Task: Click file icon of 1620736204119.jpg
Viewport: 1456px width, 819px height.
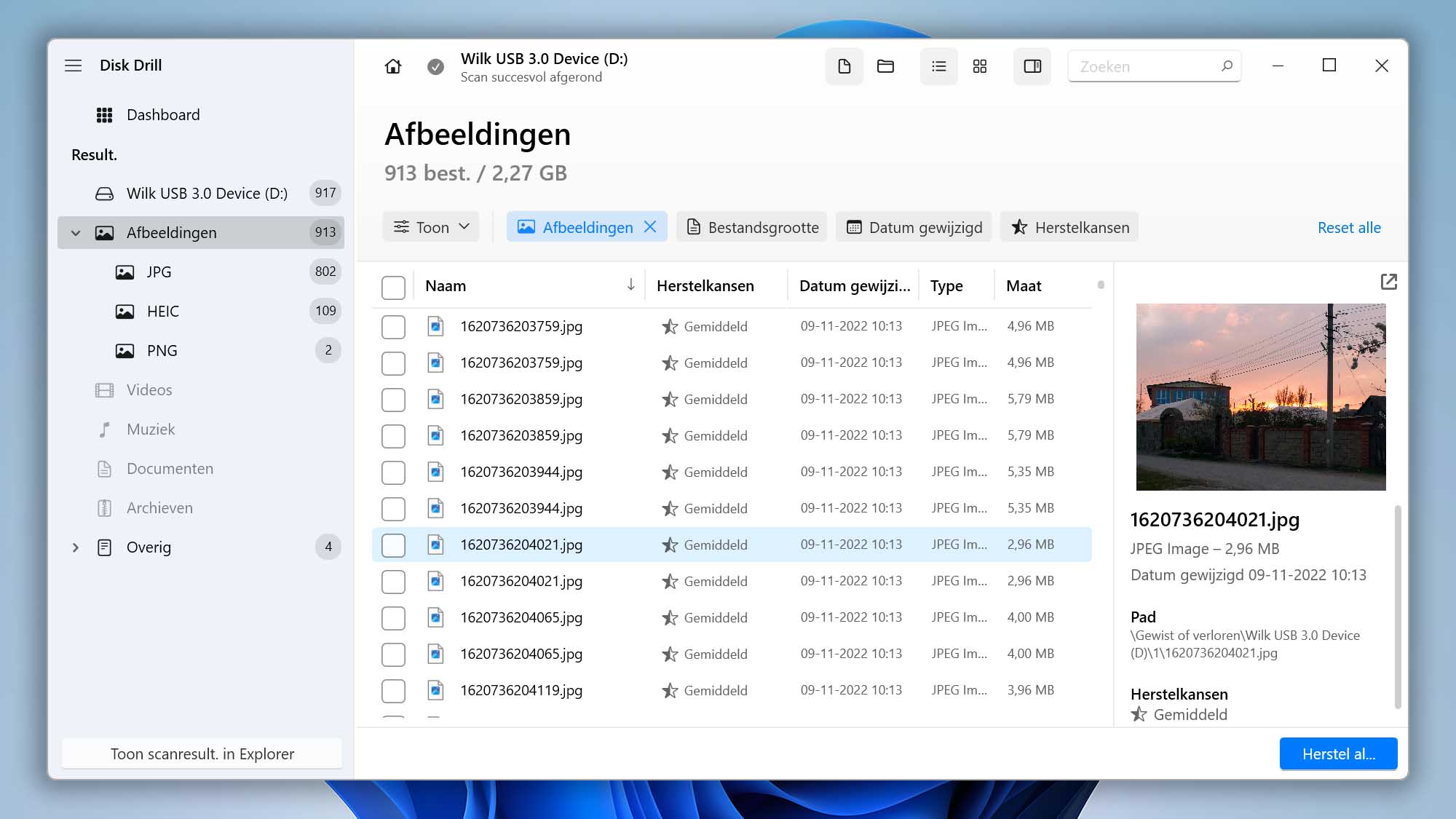Action: coord(435,689)
